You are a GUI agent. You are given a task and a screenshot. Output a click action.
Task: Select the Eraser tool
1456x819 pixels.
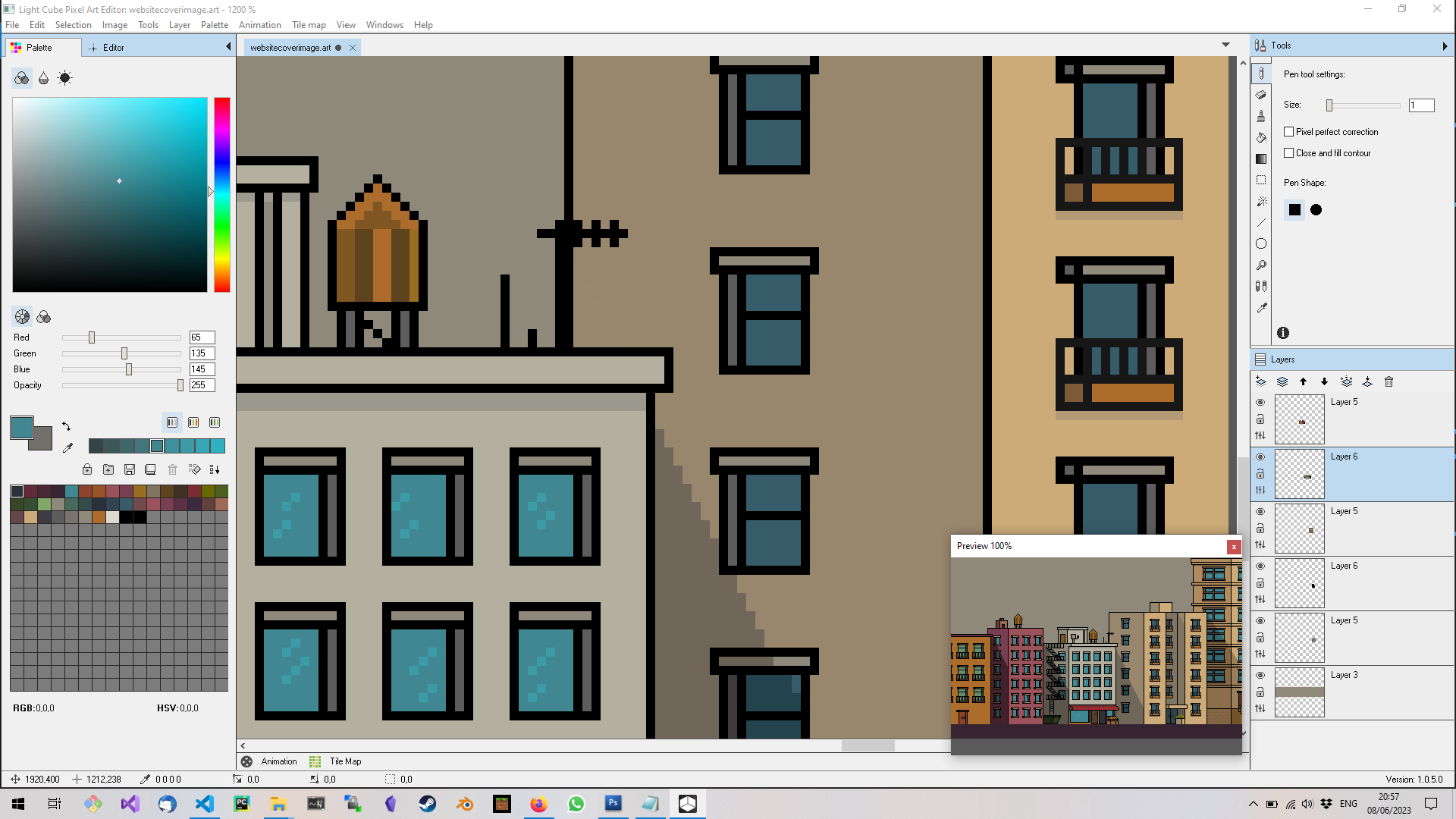(x=1261, y=94)
